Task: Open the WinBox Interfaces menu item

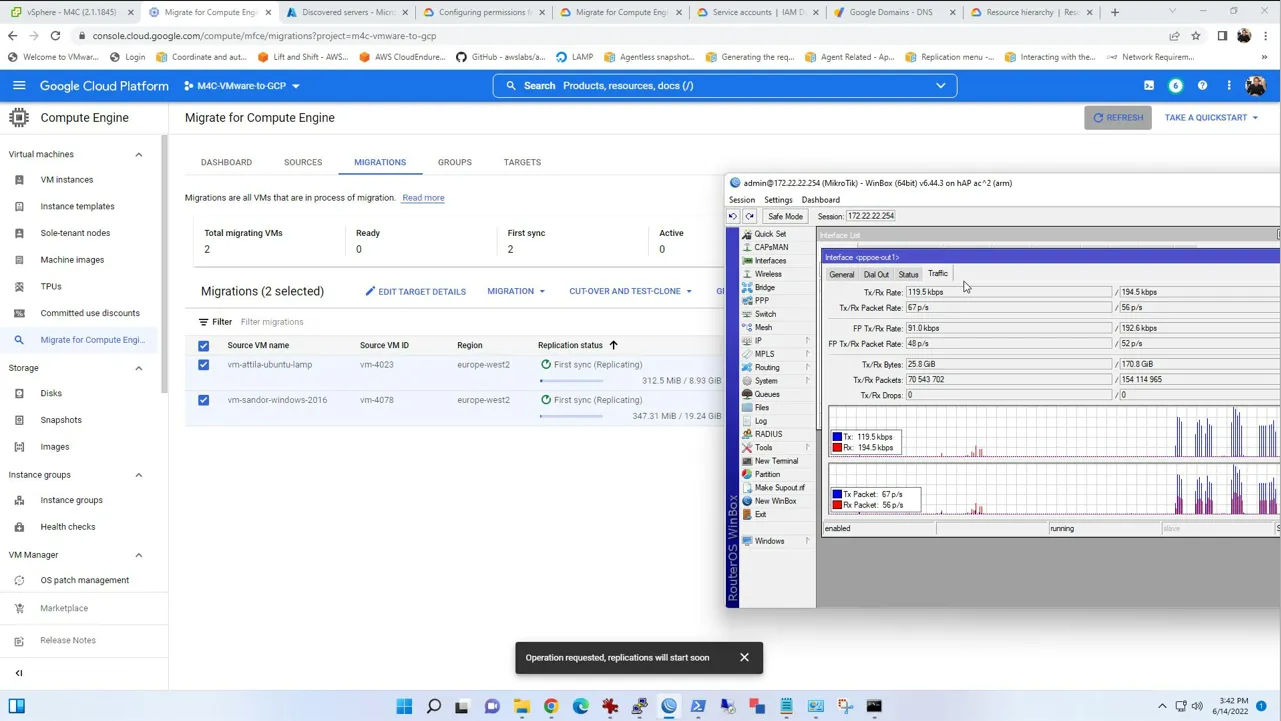Action: tap(770, 261)
